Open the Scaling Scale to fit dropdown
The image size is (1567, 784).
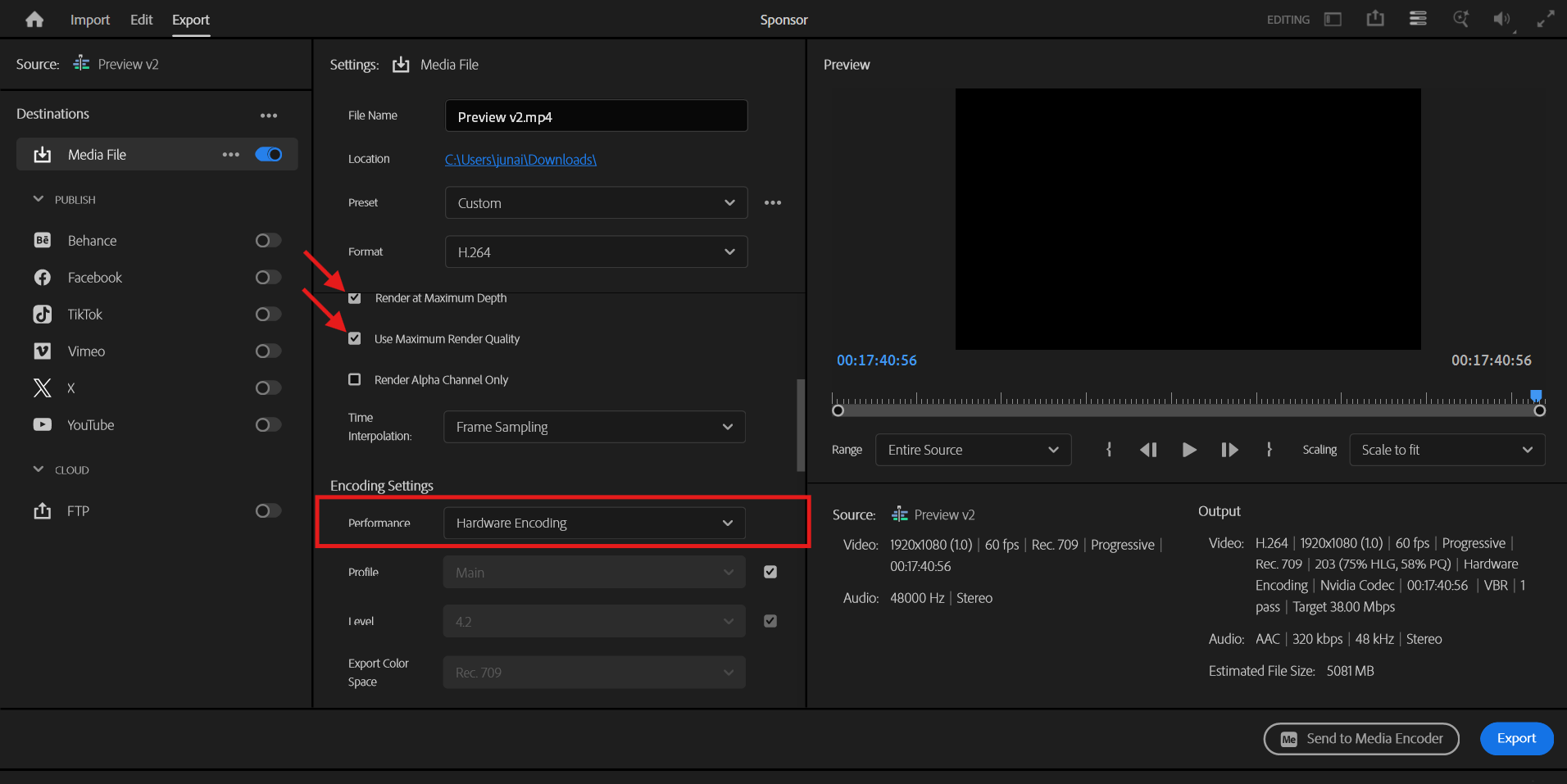1447,450
